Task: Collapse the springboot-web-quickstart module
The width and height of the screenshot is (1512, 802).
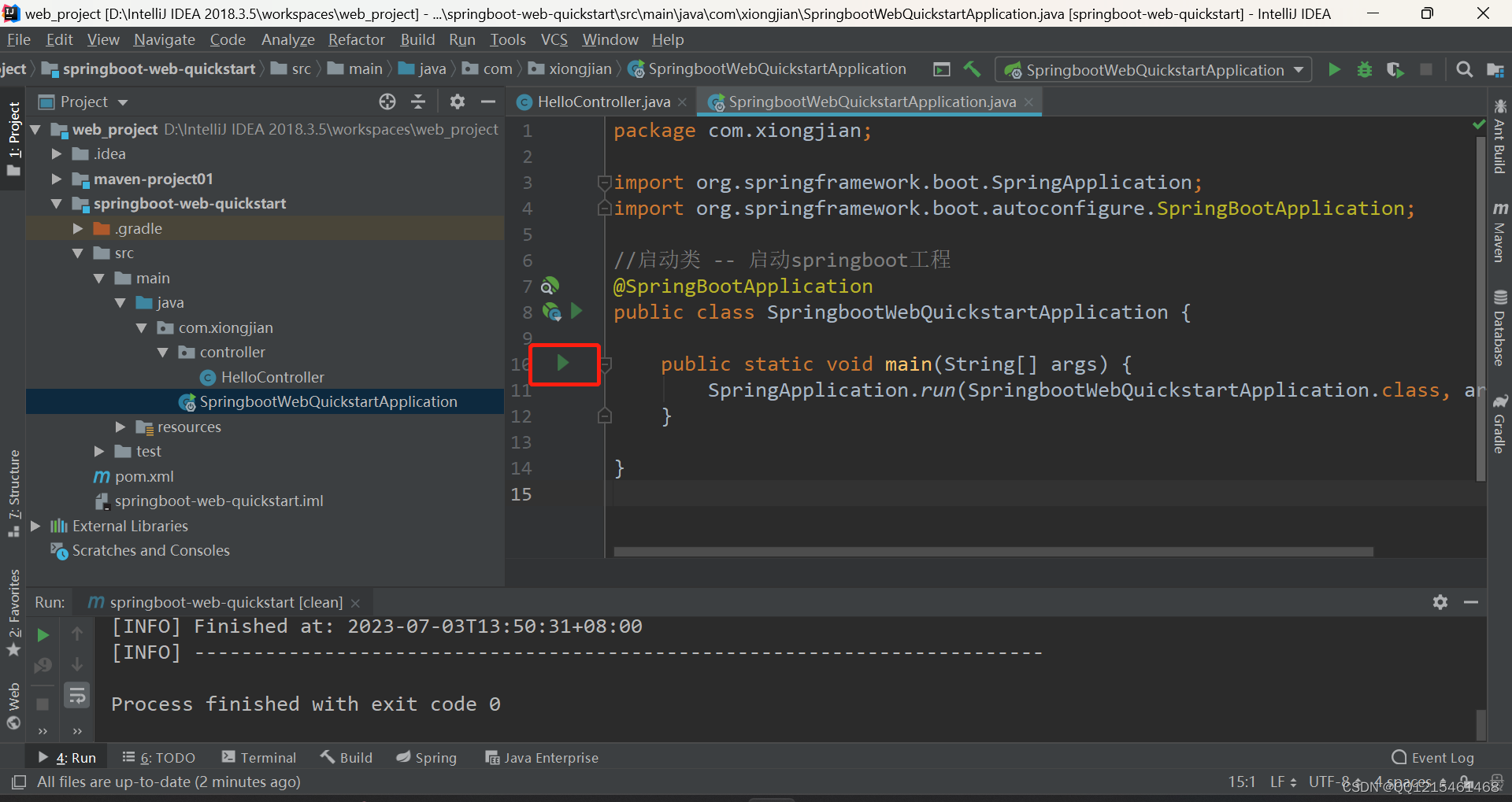Action: (x=56, y=203)
